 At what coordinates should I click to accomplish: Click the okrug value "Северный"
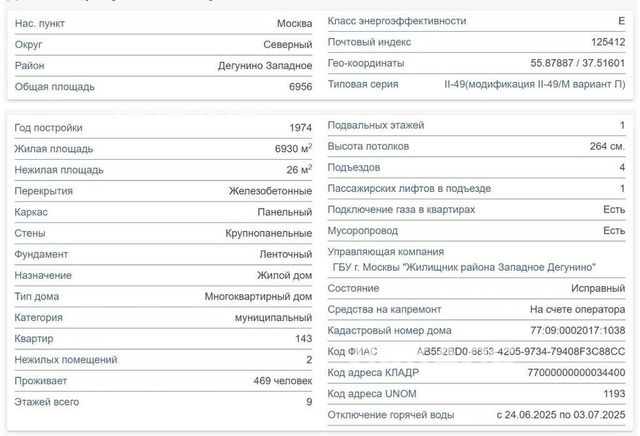[x=287, y=45]
